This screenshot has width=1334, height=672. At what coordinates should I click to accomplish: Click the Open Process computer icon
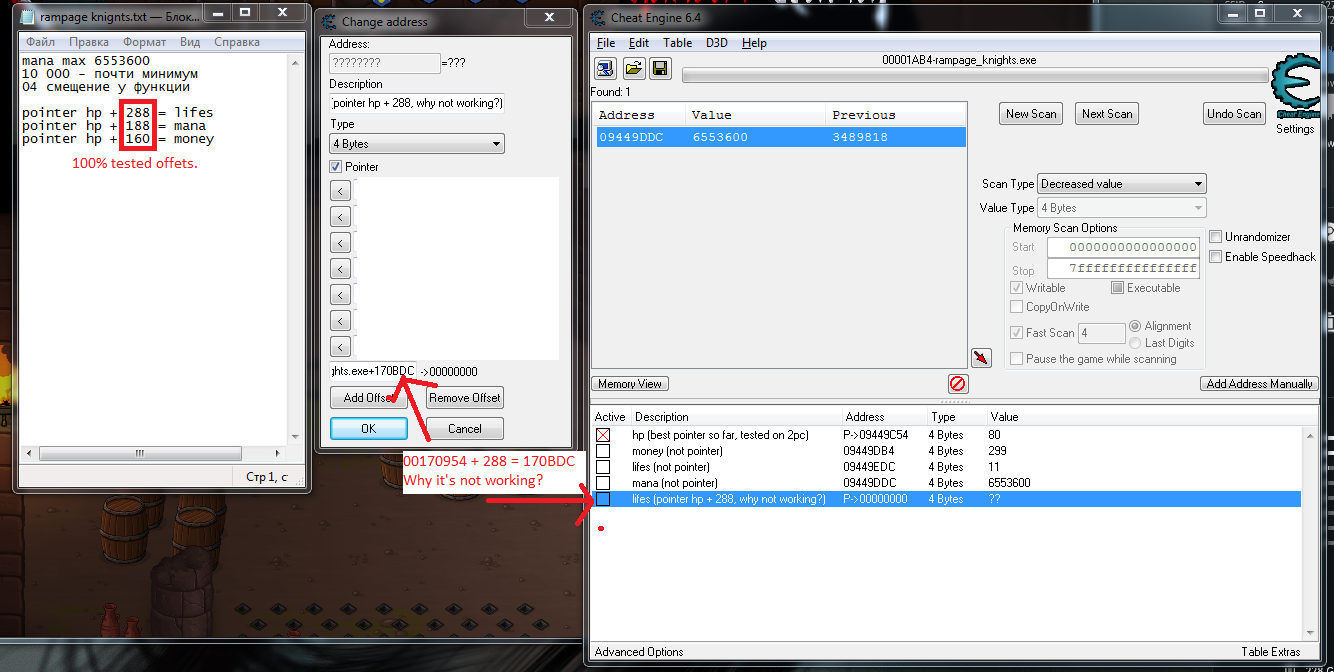[x=606, y=68]
